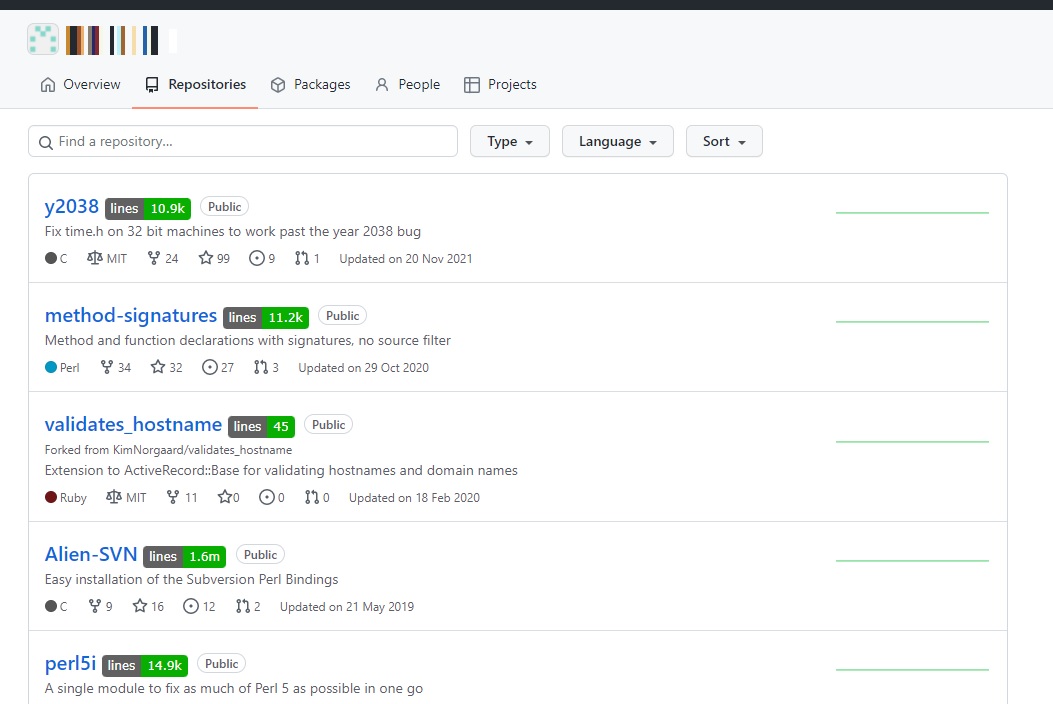1053x704 pixels.
Task: Click the star icon showing 99 on y2038
Action: click(205, 258)
